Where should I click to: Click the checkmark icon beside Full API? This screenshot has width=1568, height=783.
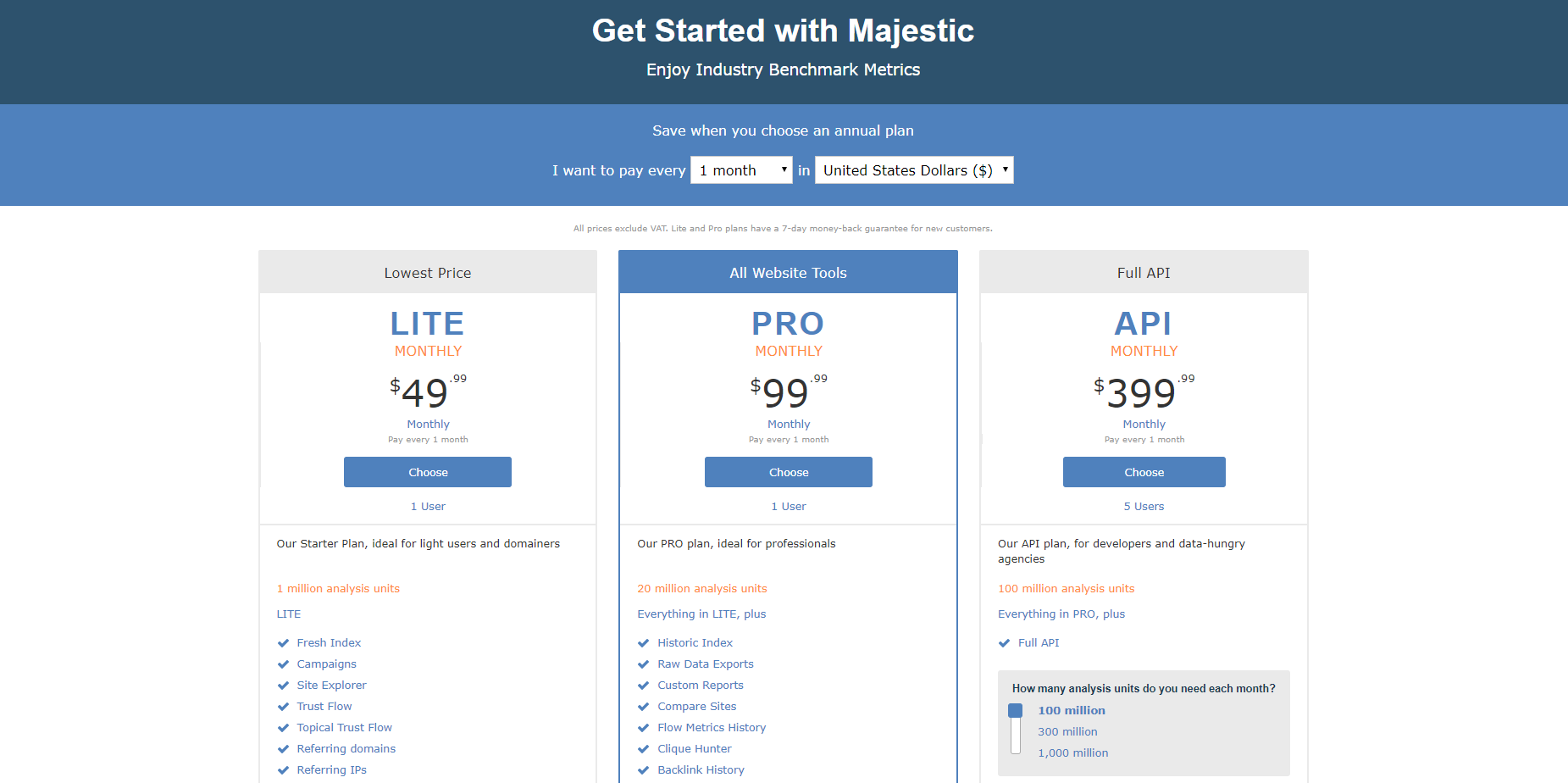pyautogui.click(x=1004, y=643)
